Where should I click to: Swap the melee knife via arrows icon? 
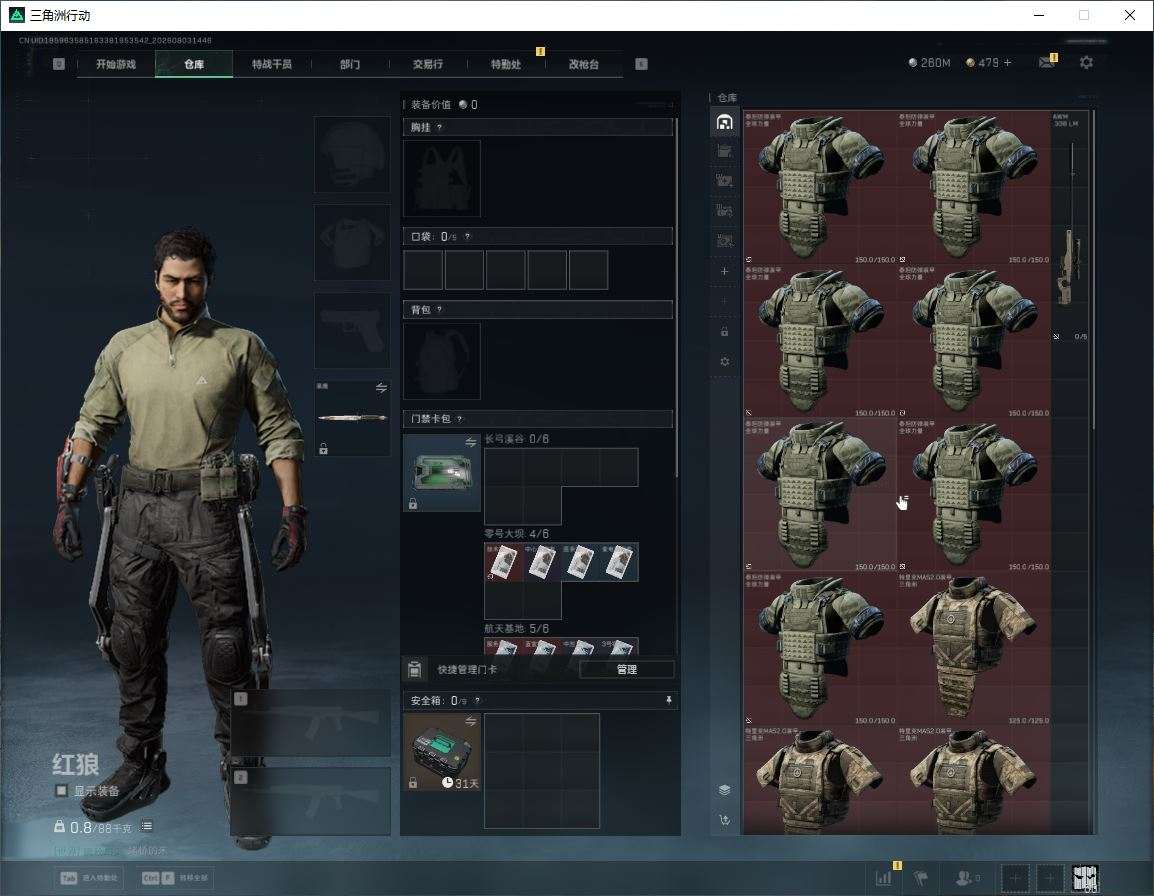click(x=381, y=388)
